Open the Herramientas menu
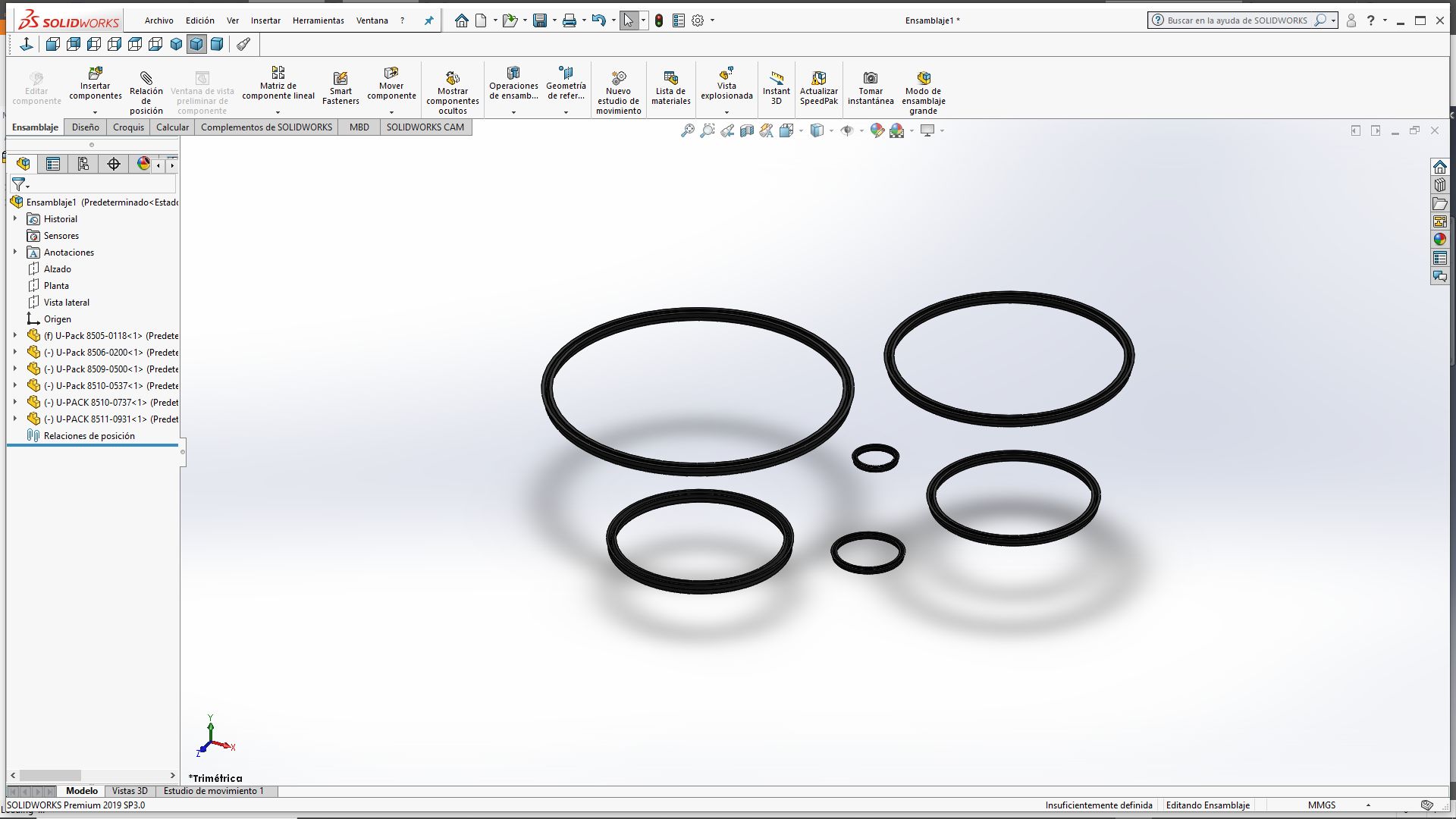1456x819 pixels. tap(318, 21)
